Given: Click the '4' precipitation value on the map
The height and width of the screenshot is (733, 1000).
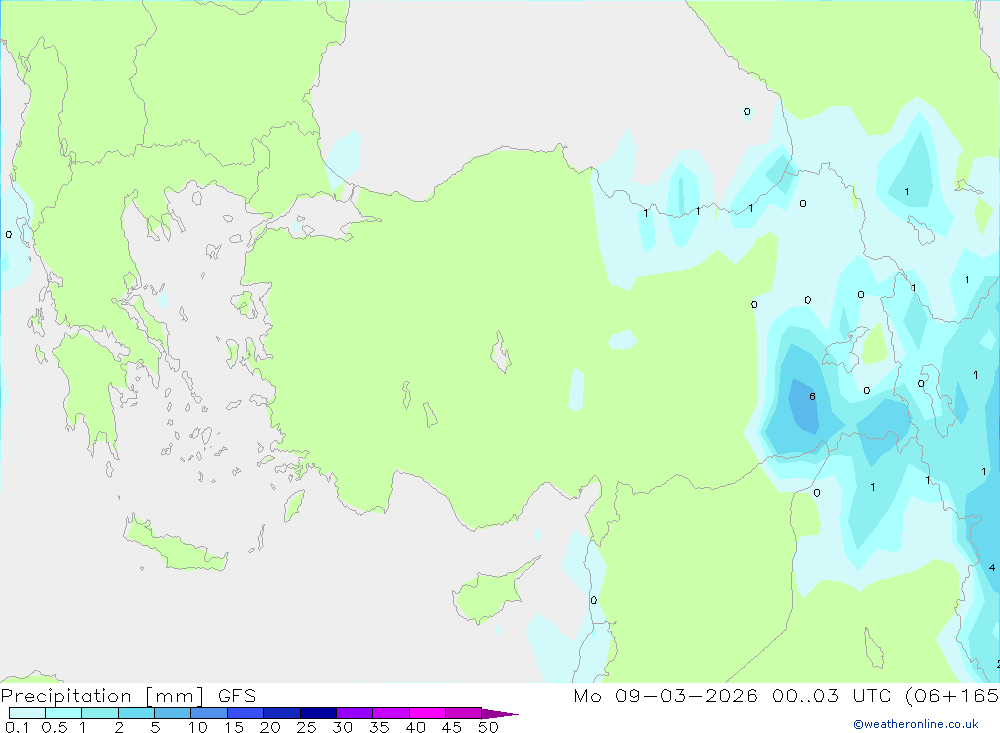Looking at the screenshot, I should [992, 567].
